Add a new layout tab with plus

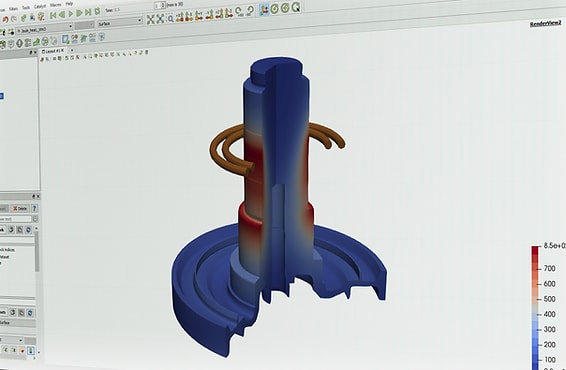click(x=72, y=50)
